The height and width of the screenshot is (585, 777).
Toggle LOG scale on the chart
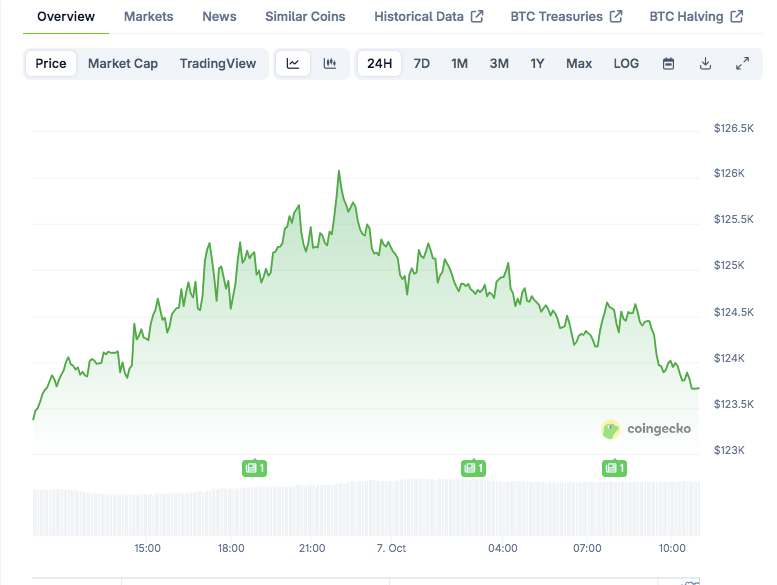(626, 64)
